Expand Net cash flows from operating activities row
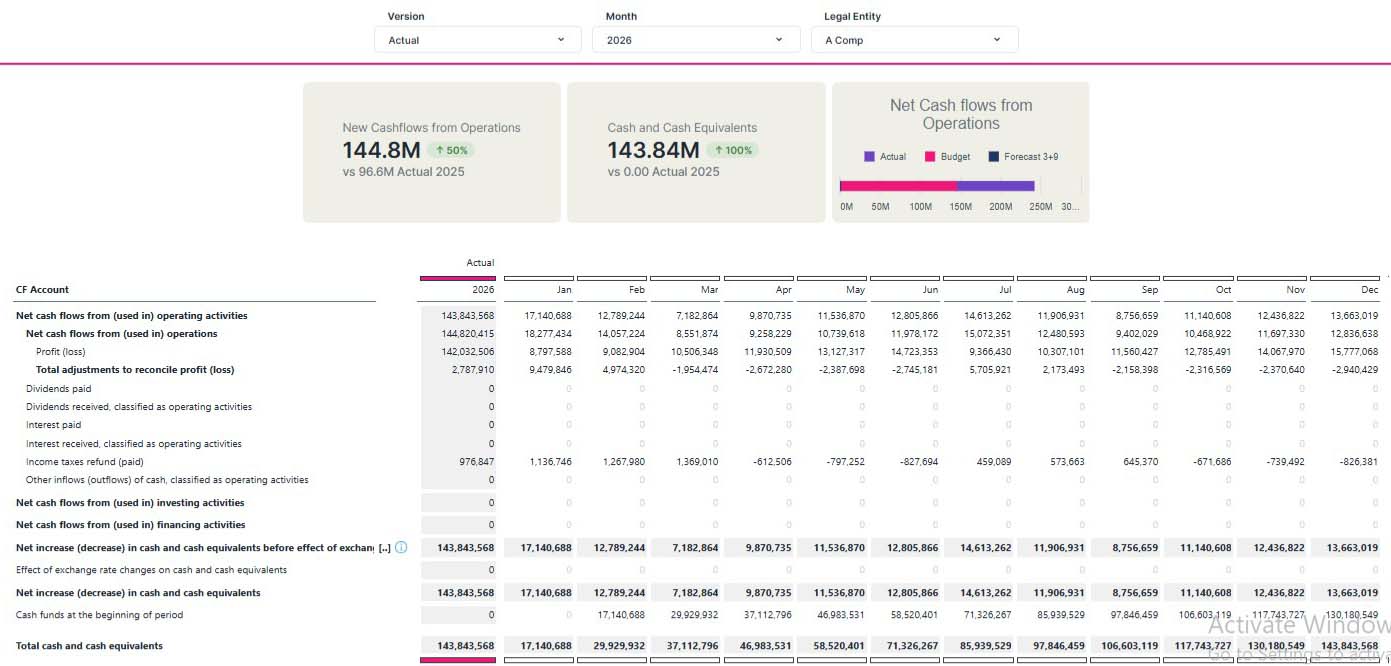1391x666 pixels. 131,316
